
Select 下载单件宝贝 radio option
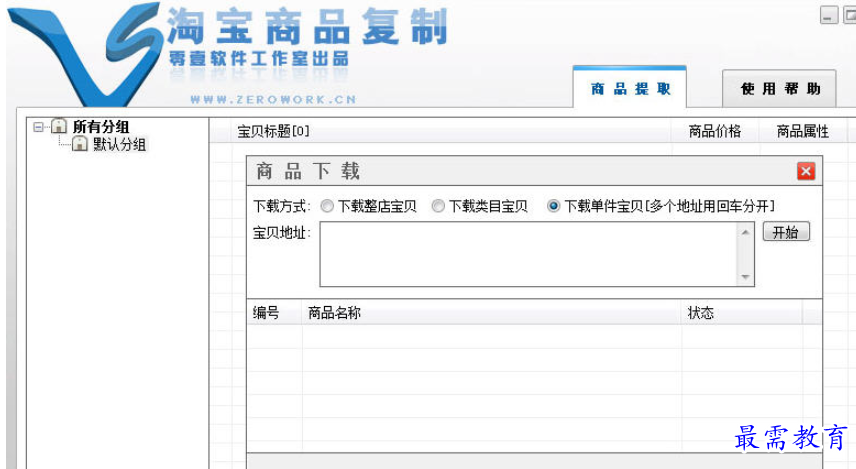pos(553,206)
